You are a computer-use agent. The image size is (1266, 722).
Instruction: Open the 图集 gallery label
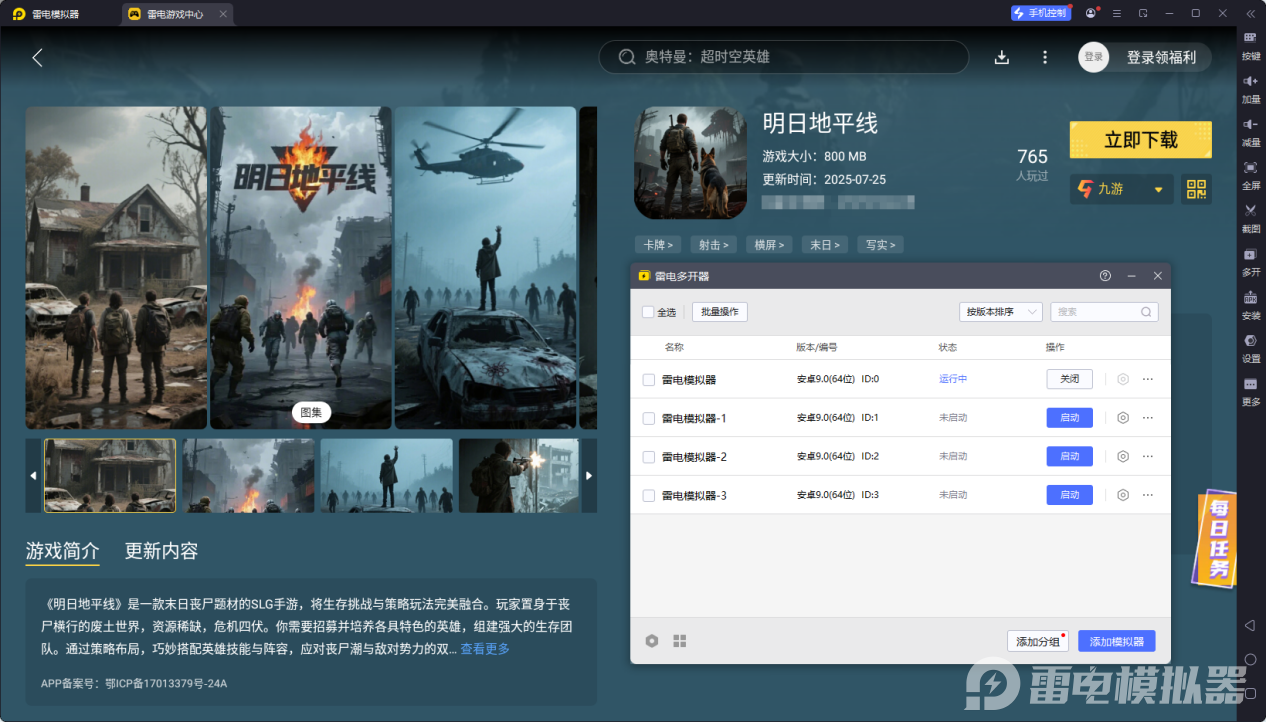tap(311, 412)
